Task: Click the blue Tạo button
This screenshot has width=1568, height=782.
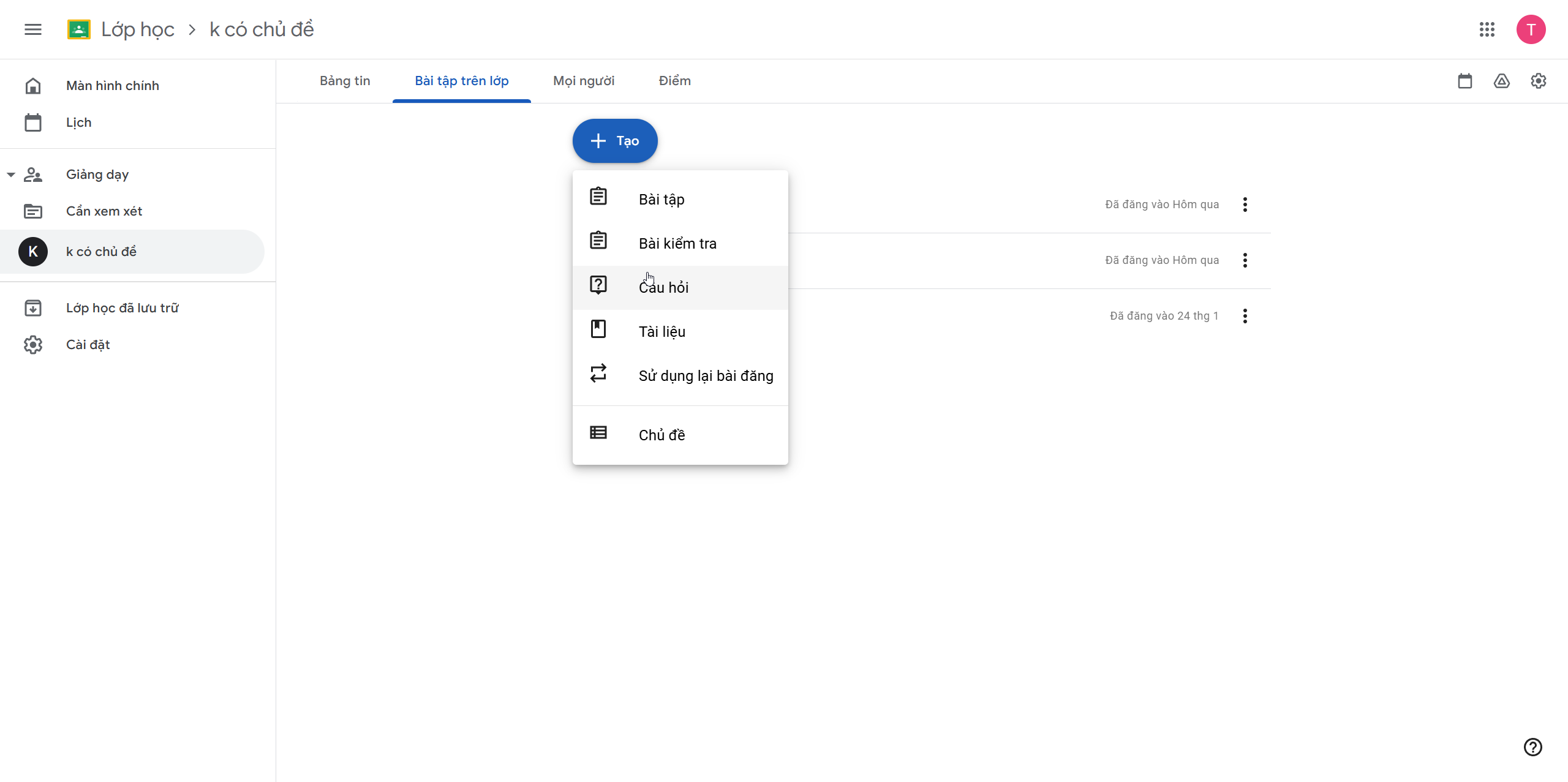Action: click(615, 141)
